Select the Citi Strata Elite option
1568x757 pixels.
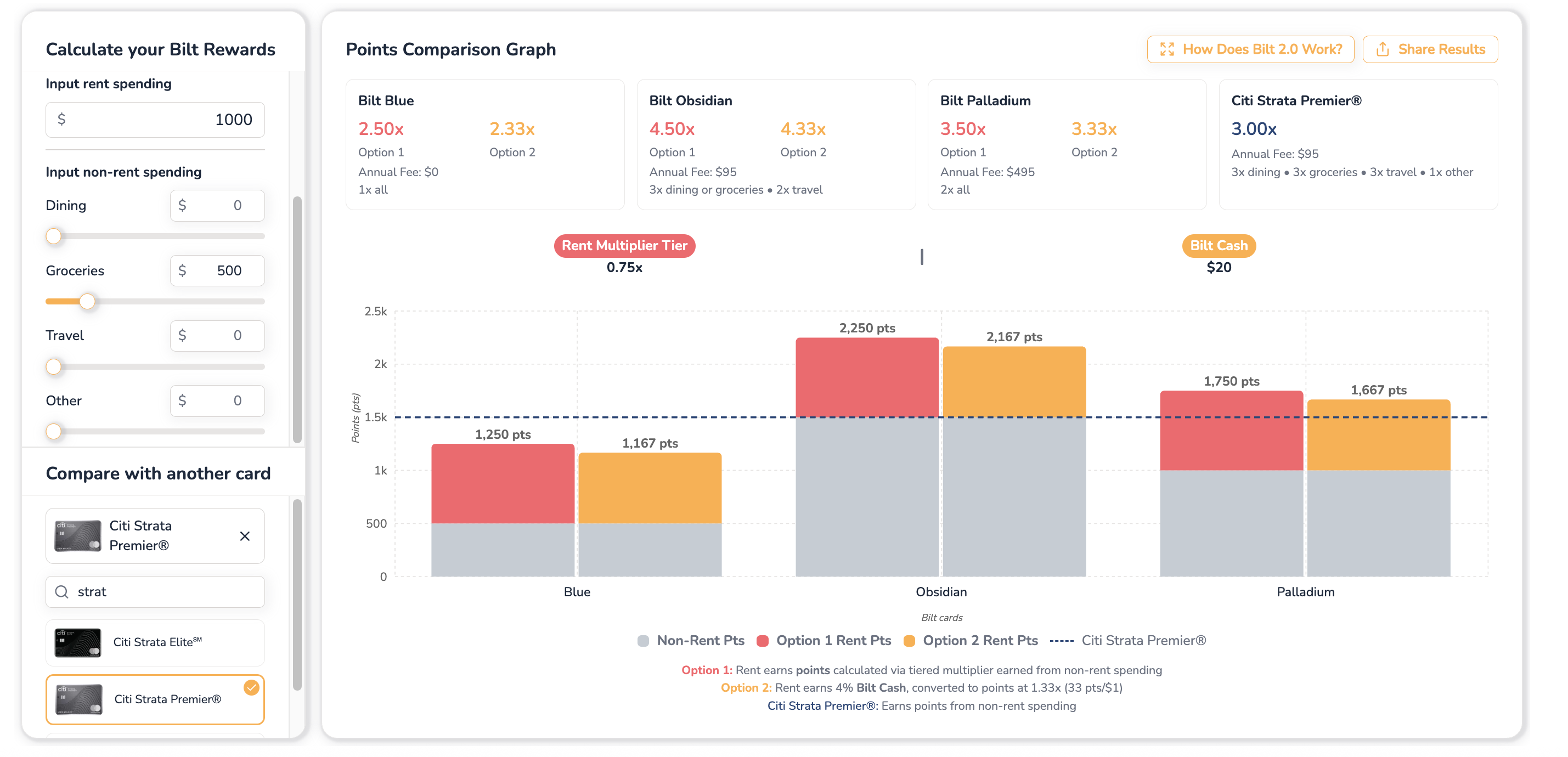[x=155, y=642]
